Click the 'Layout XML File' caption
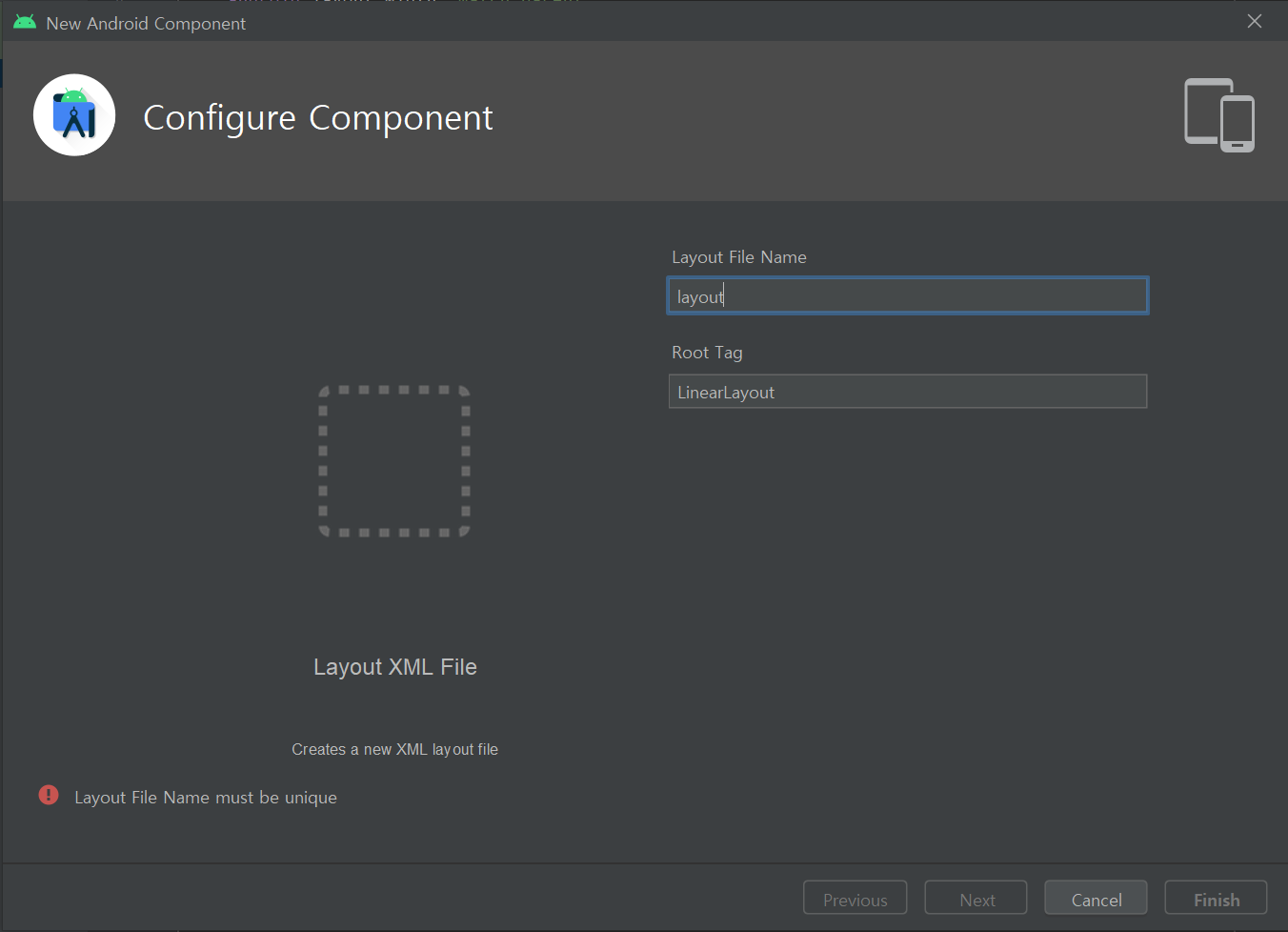The image size is (1288, 932). (395, 667)
